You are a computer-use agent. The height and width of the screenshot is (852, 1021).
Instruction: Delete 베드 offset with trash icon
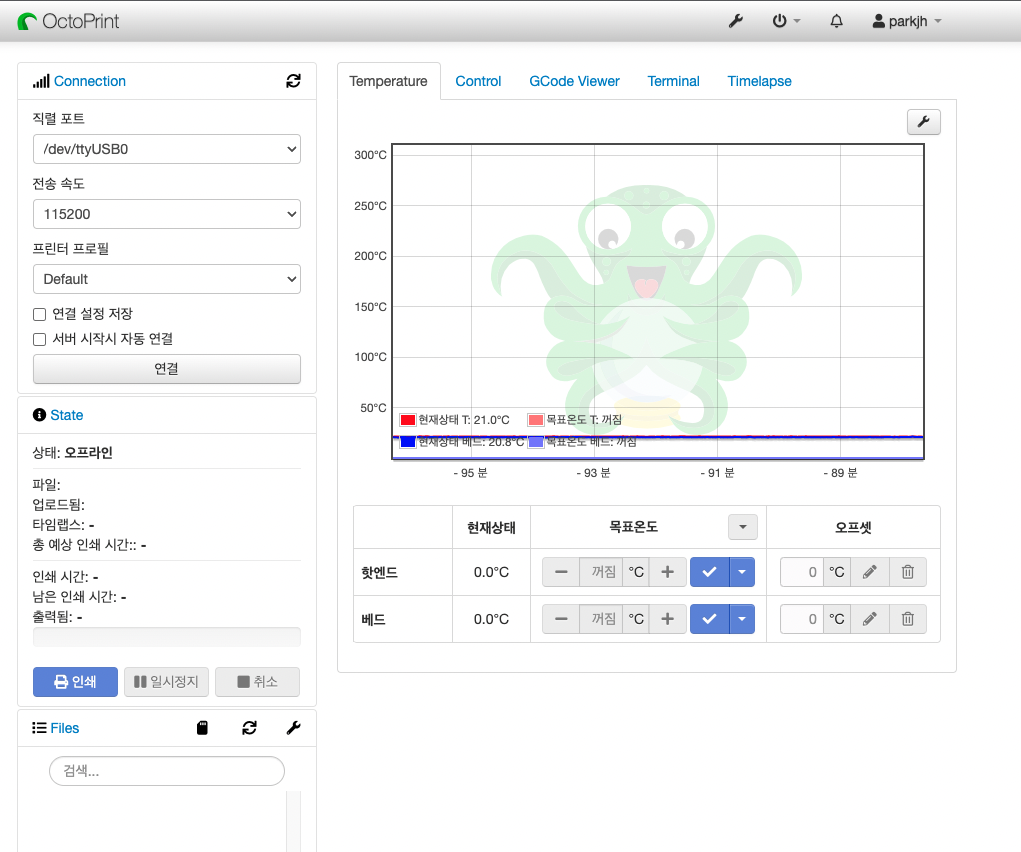click(x=908, y=619)
